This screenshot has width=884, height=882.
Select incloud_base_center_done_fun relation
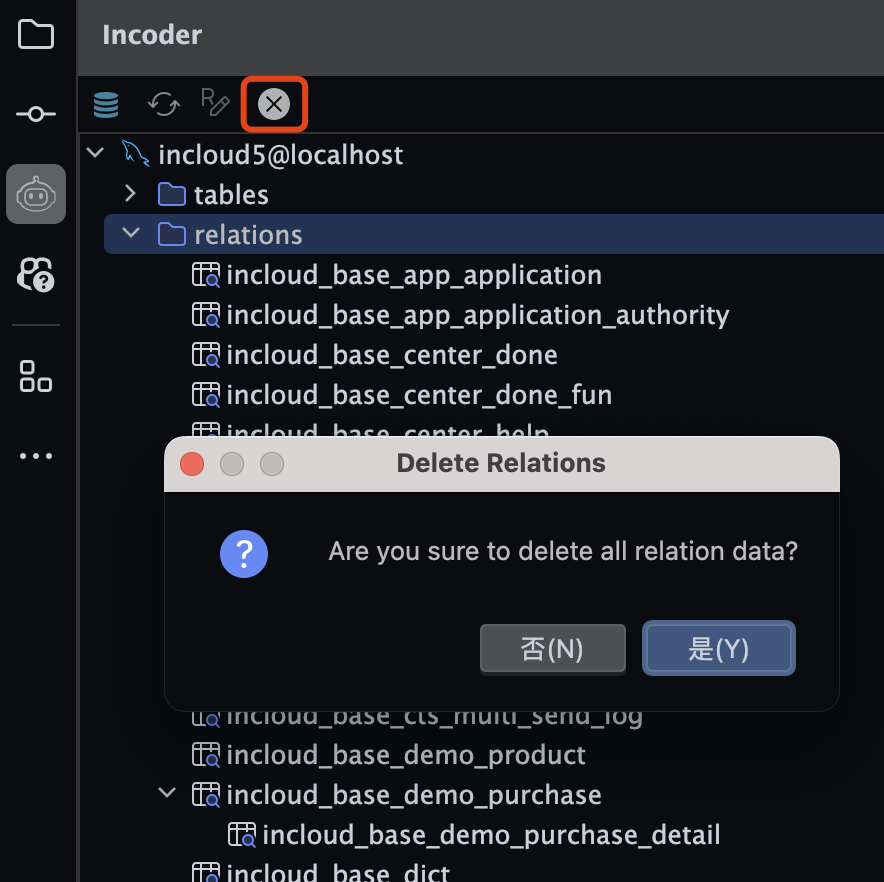tap(418, 395)
